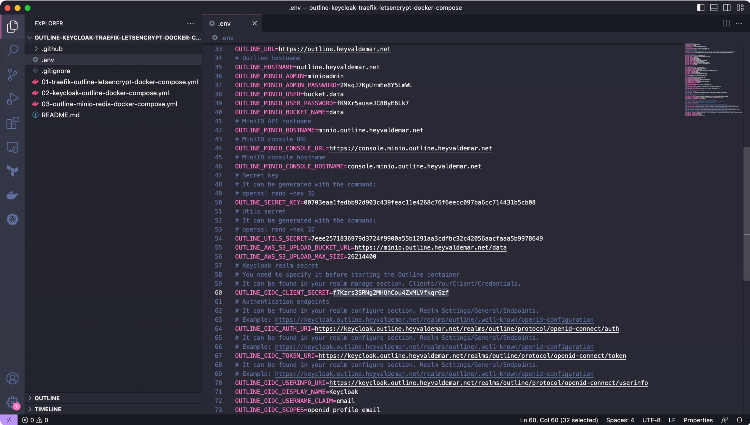Screen dimensions: 750x425
Task: Click the feedback icon in status bar
Action: click(x=725, y=420)
